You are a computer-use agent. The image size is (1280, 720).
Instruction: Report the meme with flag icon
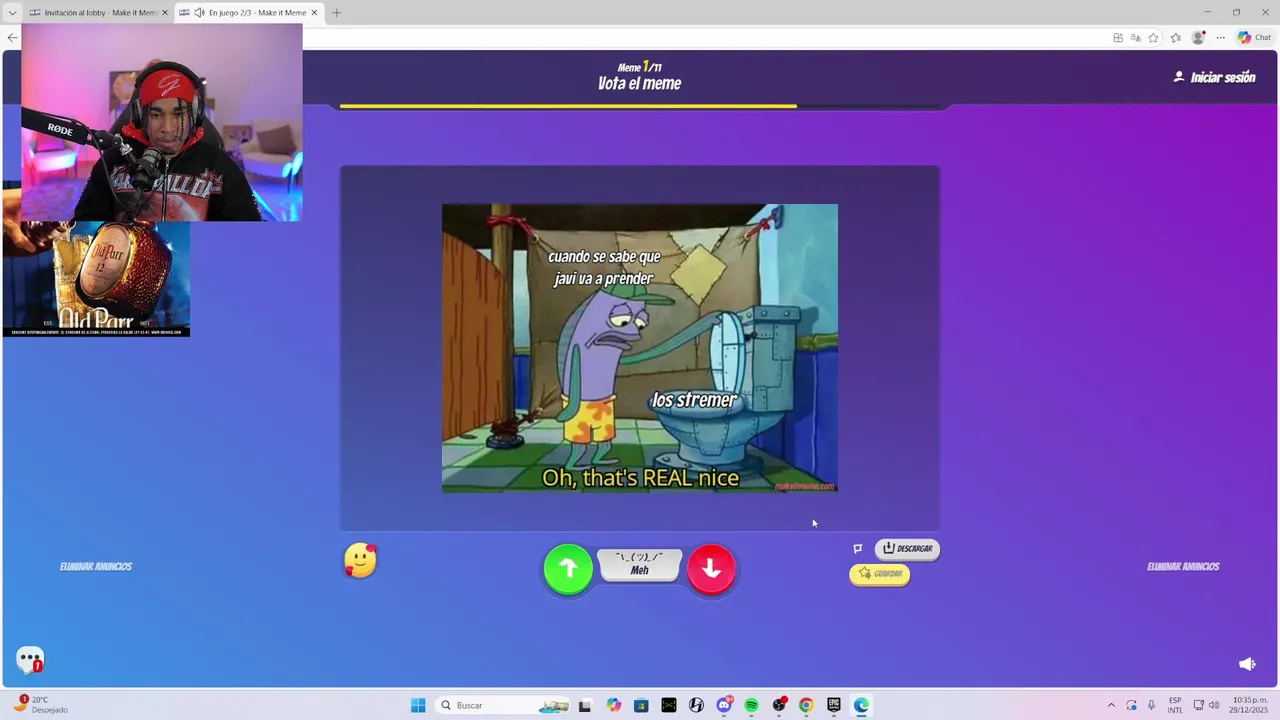click(x=857, y=549)
